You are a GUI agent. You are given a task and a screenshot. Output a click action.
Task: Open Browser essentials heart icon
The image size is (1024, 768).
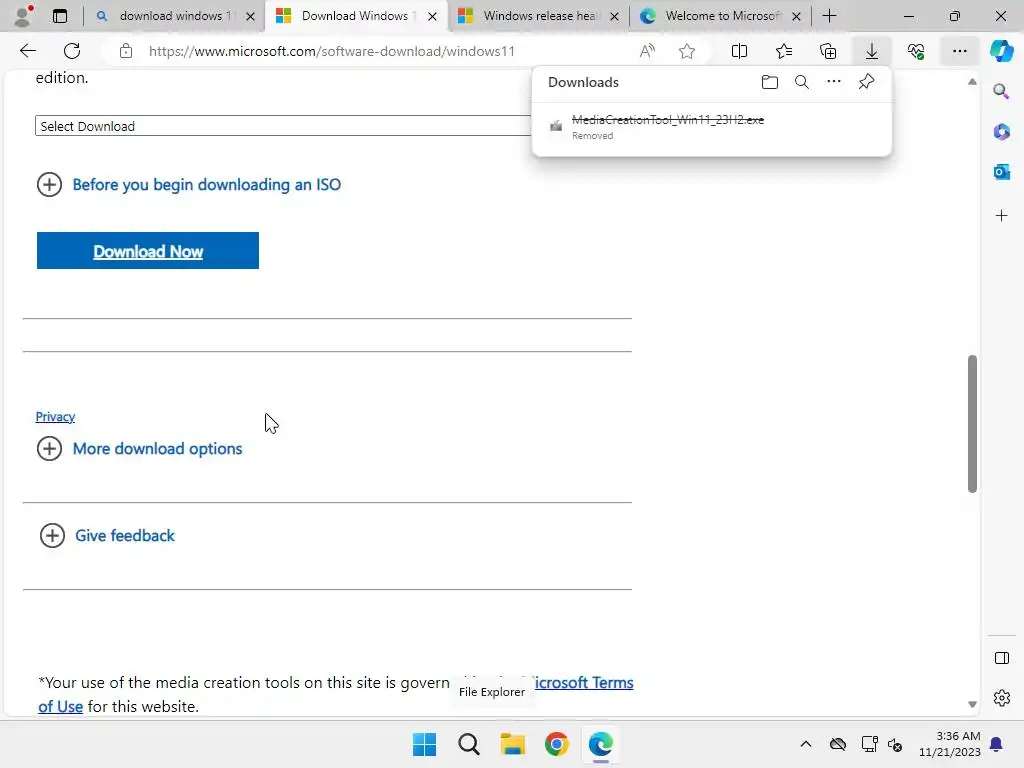click(x=916, y=51)
